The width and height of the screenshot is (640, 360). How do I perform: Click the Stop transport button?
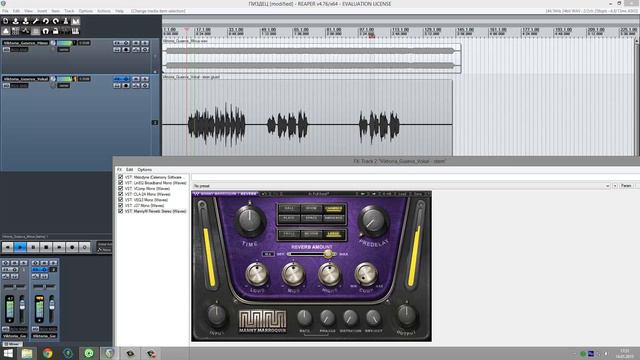46,247
